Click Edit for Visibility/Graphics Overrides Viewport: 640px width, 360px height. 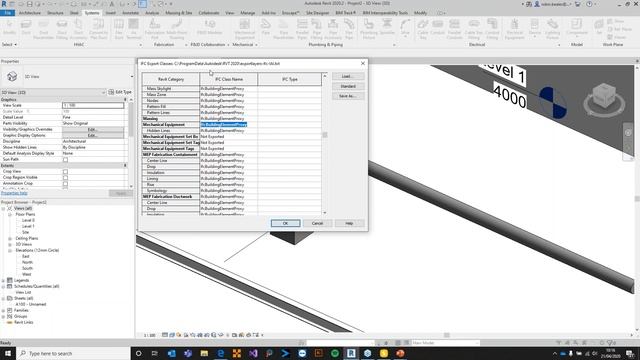click(x=93, y=129)
